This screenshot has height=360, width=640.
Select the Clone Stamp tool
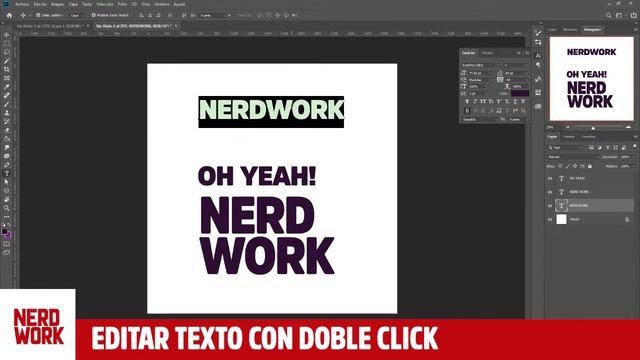7,113
